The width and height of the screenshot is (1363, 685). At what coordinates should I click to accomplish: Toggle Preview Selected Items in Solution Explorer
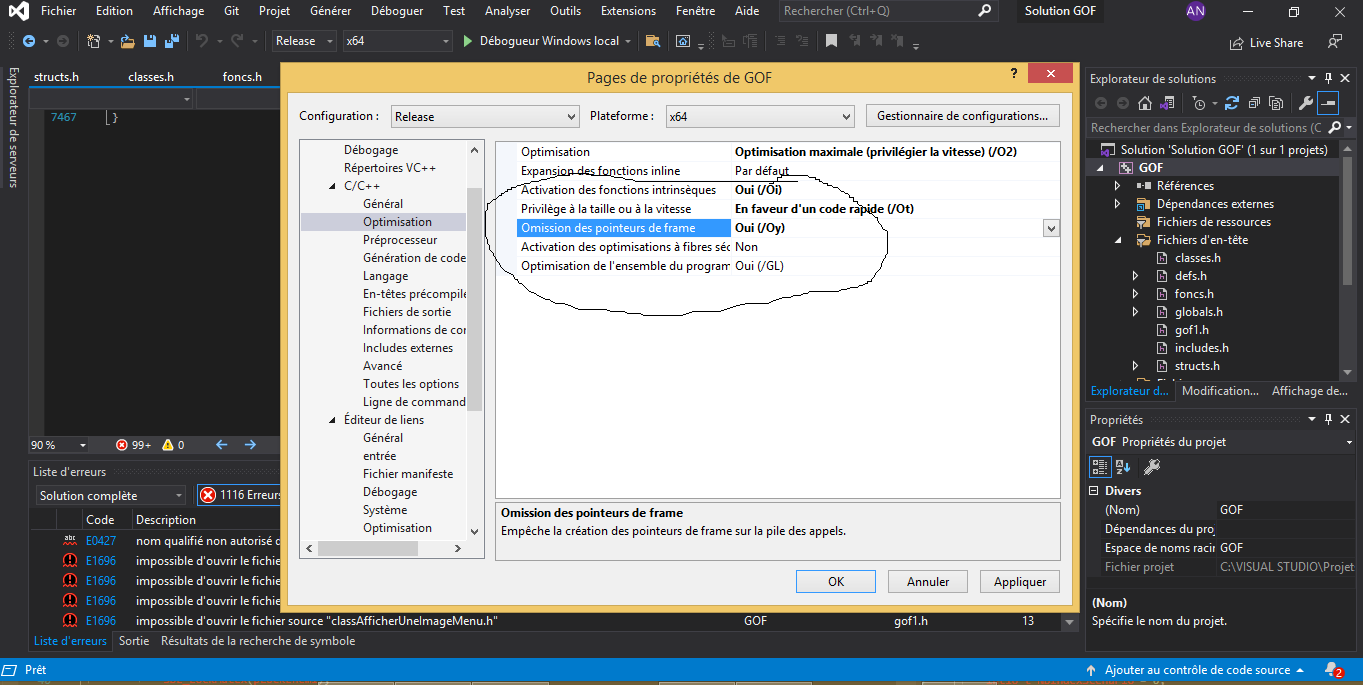[x=1328, y=103]
